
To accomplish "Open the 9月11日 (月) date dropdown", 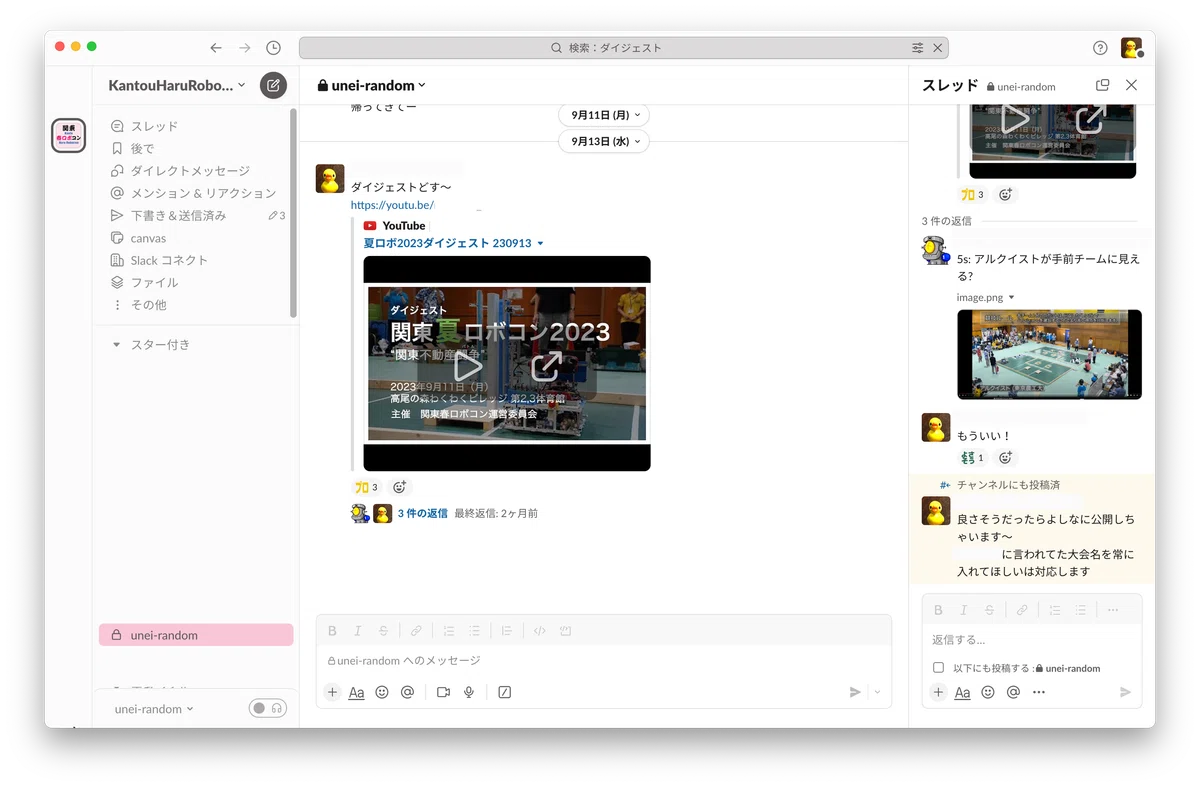I will click(604, 115).
